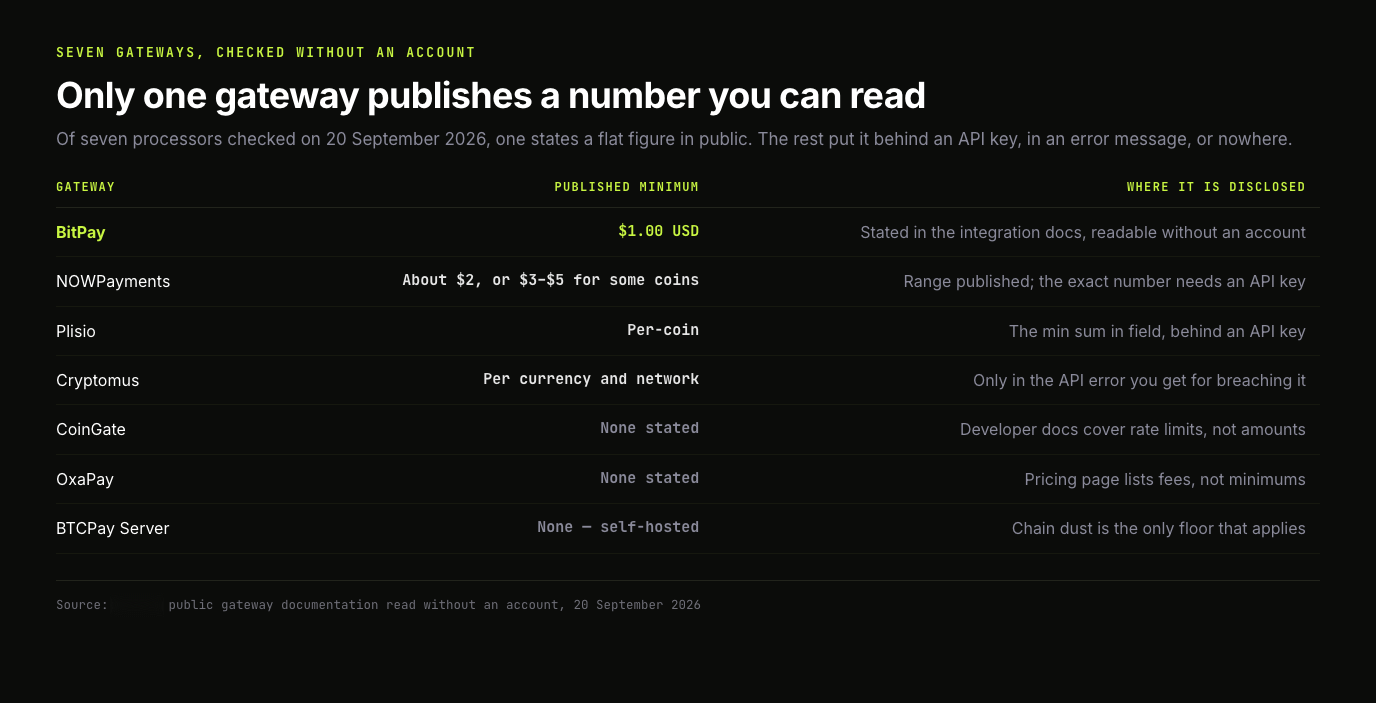Screen dimensions: 1376x703
Task: Select the BitPay gateway name
Action: [81, 232]
